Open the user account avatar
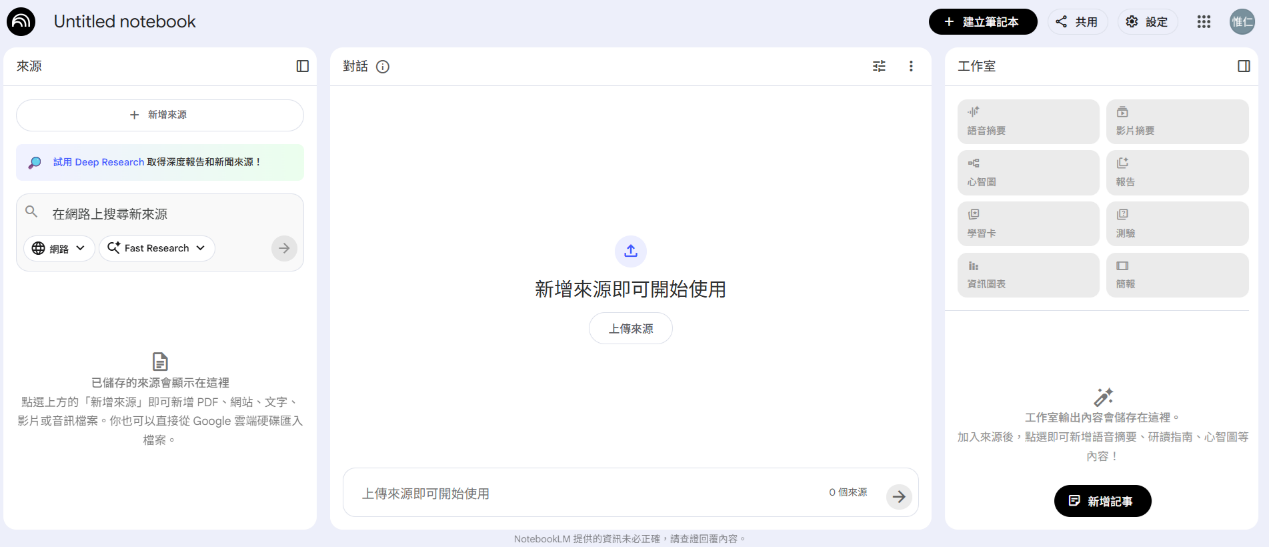Viewport: 1269px width, 547px height. [1242, 21]
